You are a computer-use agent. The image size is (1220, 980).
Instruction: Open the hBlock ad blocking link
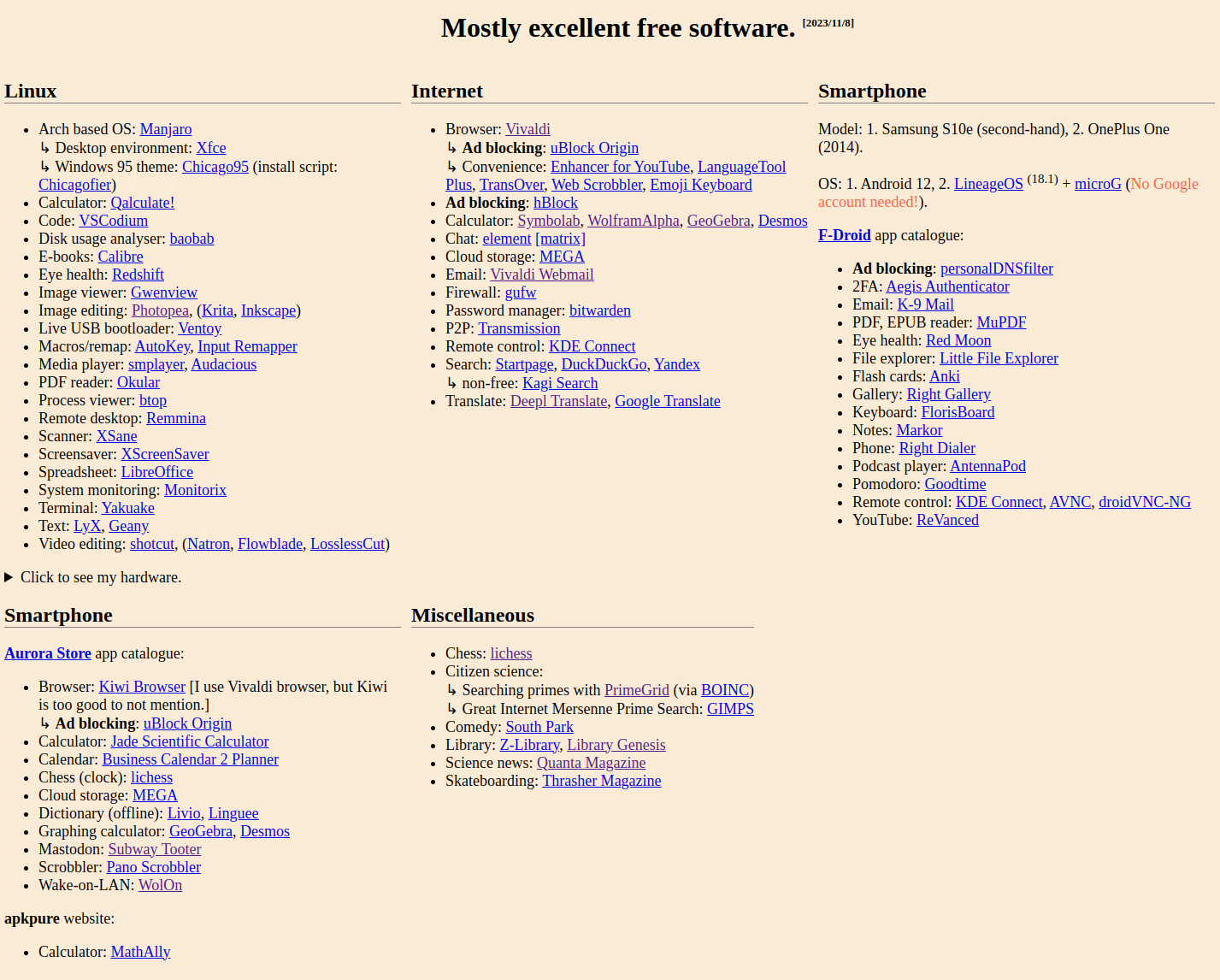coord(556,203)
